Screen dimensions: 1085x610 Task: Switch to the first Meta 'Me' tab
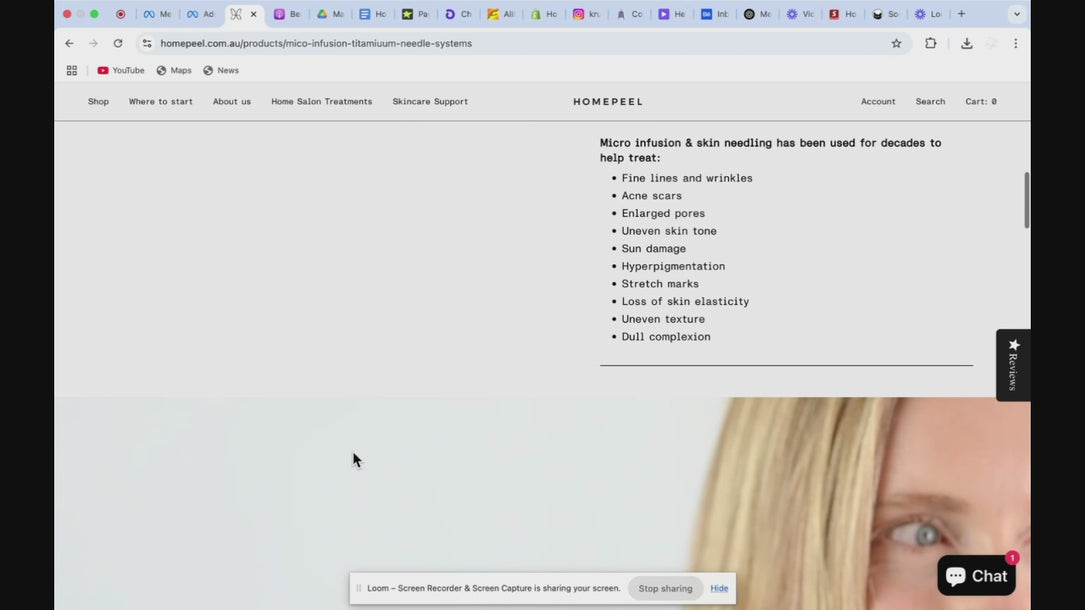point(157,14)
